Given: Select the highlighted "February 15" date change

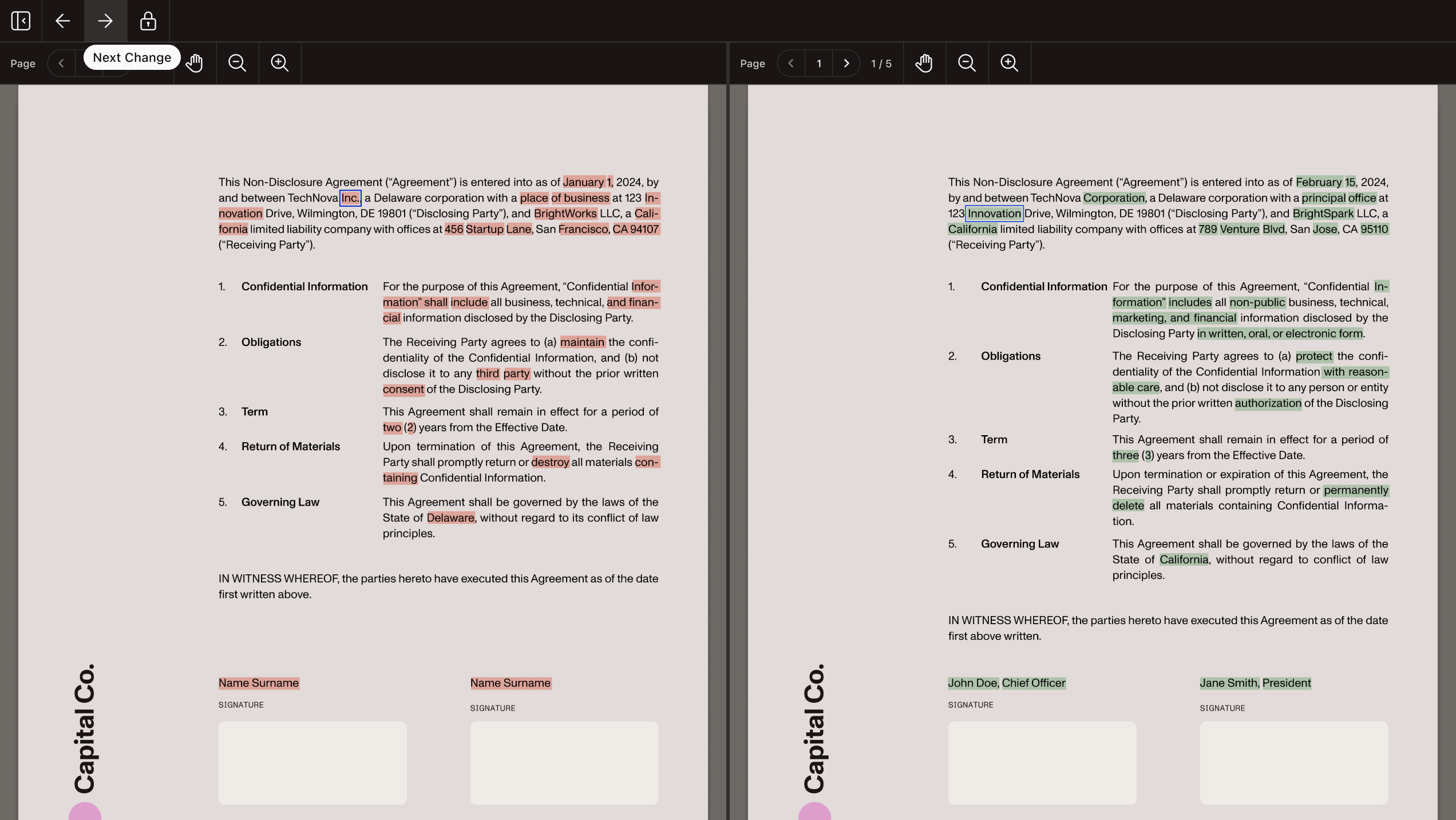Looking at the screenshot, I should coord(1326,182).
